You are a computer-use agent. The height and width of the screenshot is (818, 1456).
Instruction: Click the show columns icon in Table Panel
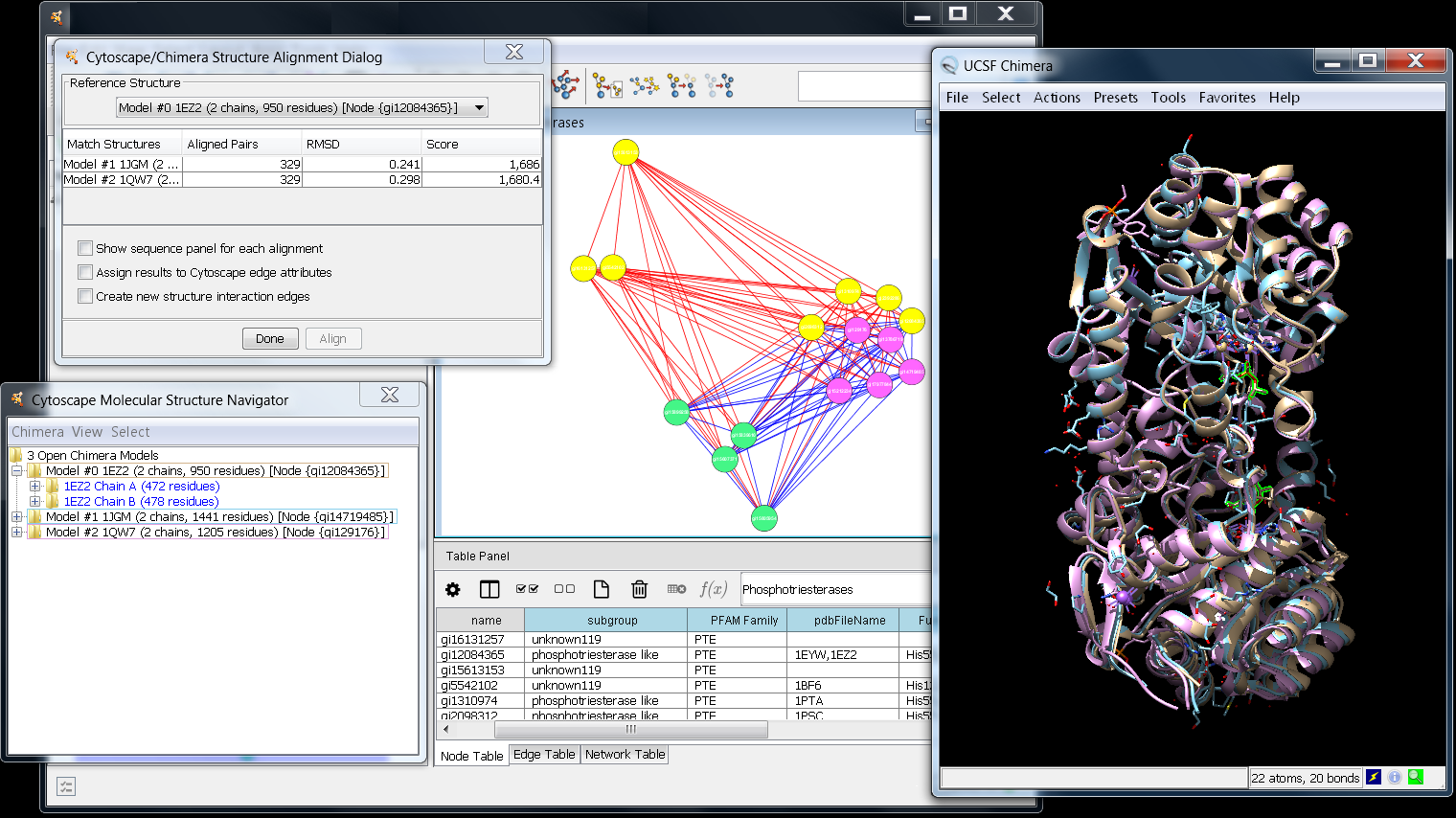coord(489,589)
